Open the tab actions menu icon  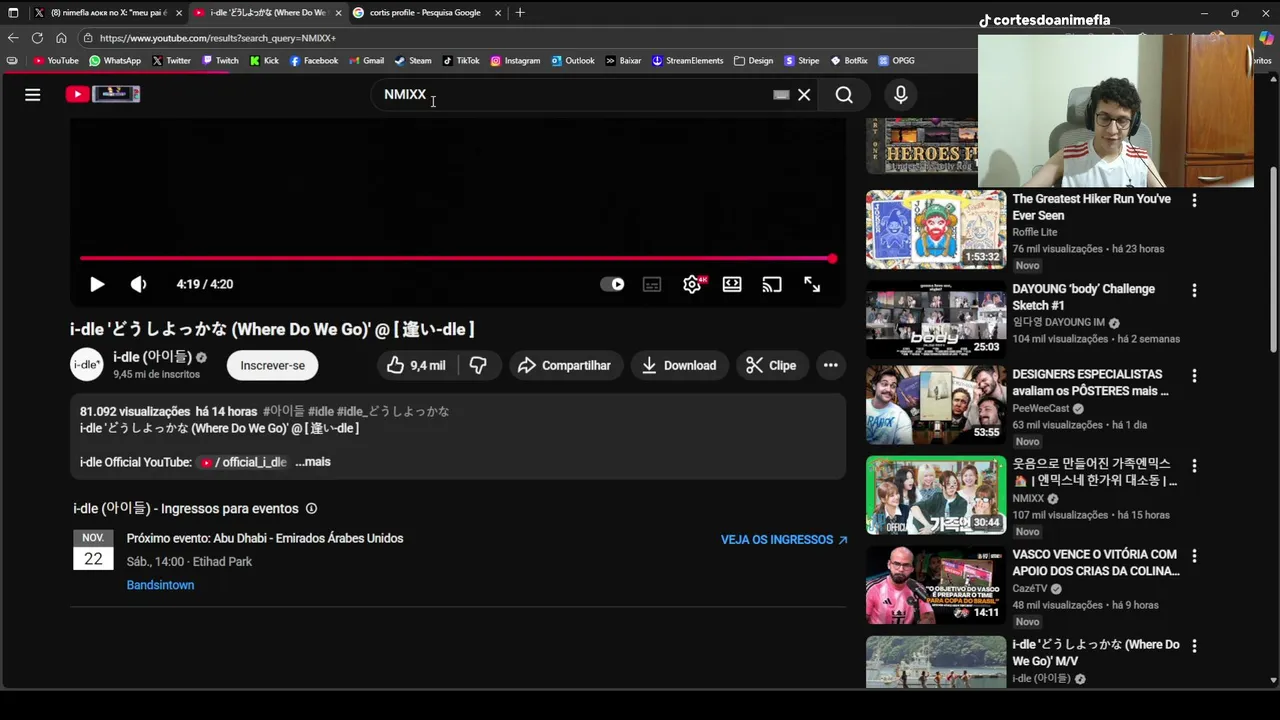(x=13, y=13)
